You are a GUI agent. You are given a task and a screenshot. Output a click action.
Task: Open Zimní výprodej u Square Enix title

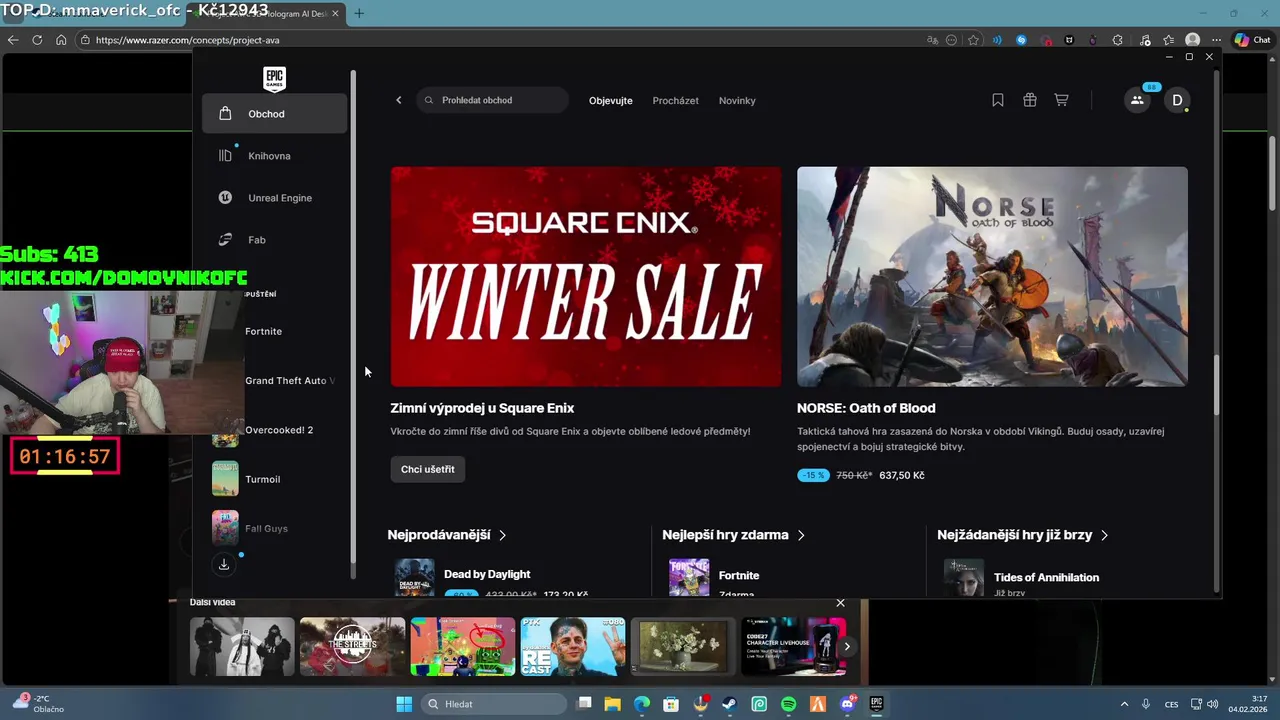482,408
